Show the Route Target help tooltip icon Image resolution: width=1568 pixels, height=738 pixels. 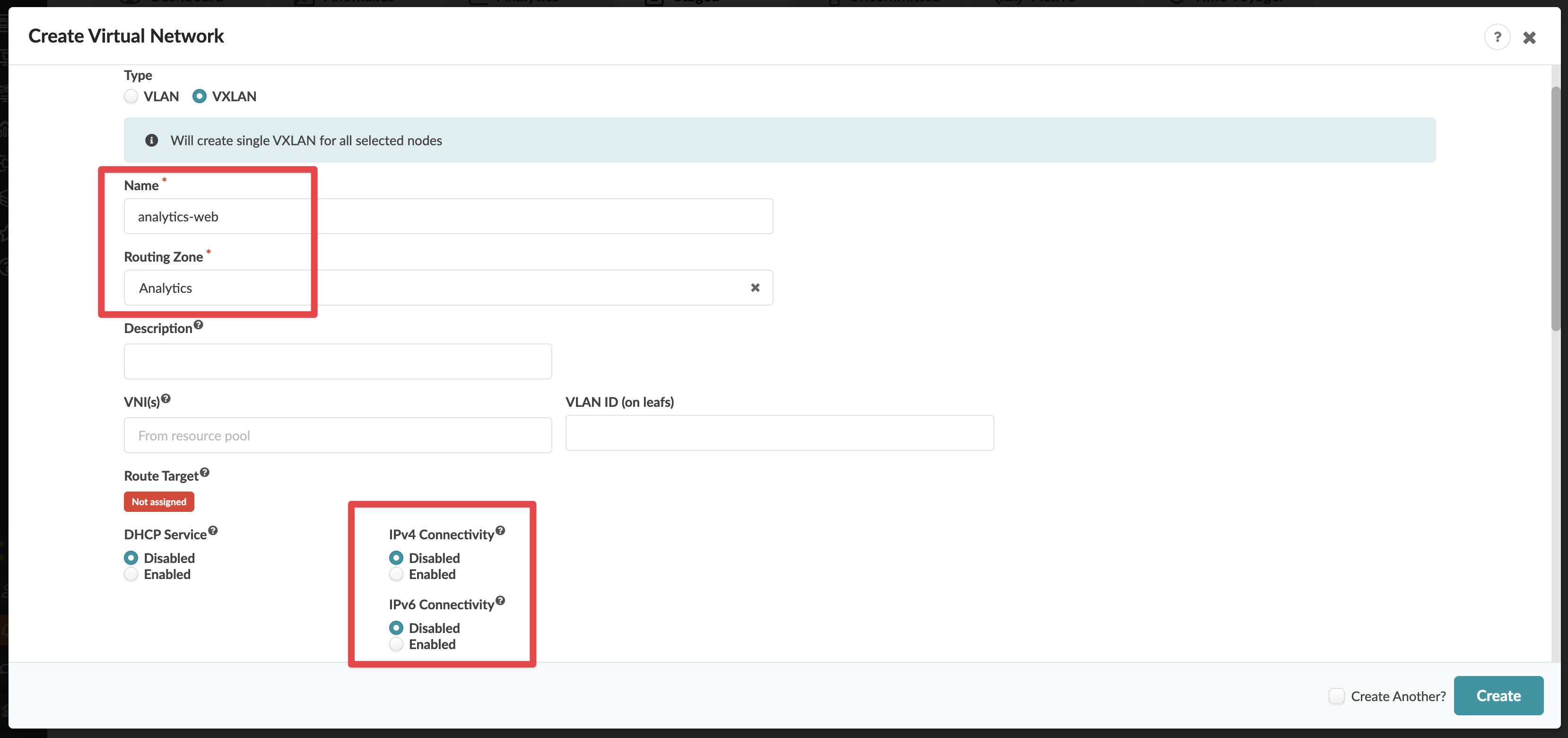(x=205, y=472)
